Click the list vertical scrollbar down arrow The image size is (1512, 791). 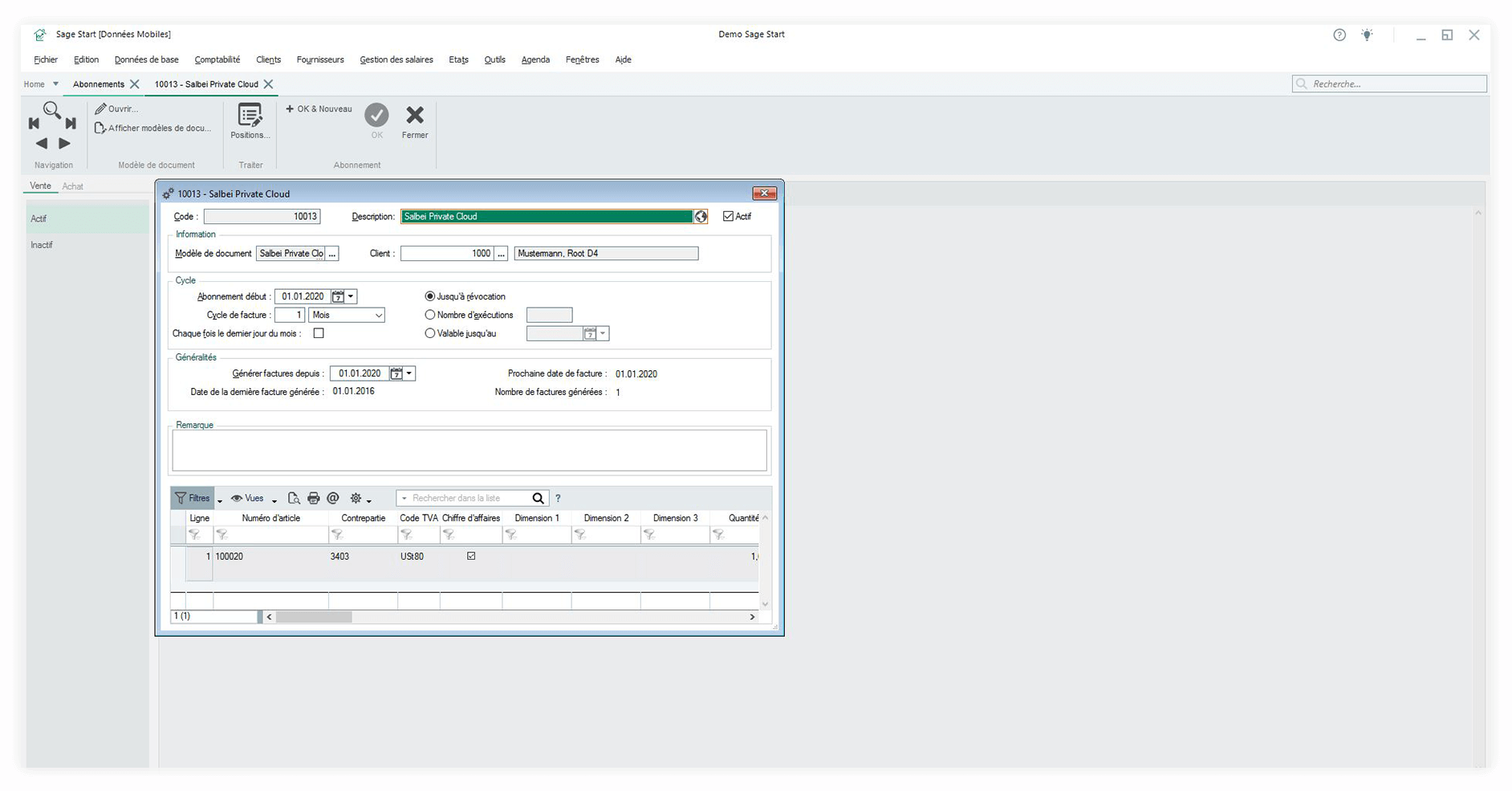pos(765,604)
